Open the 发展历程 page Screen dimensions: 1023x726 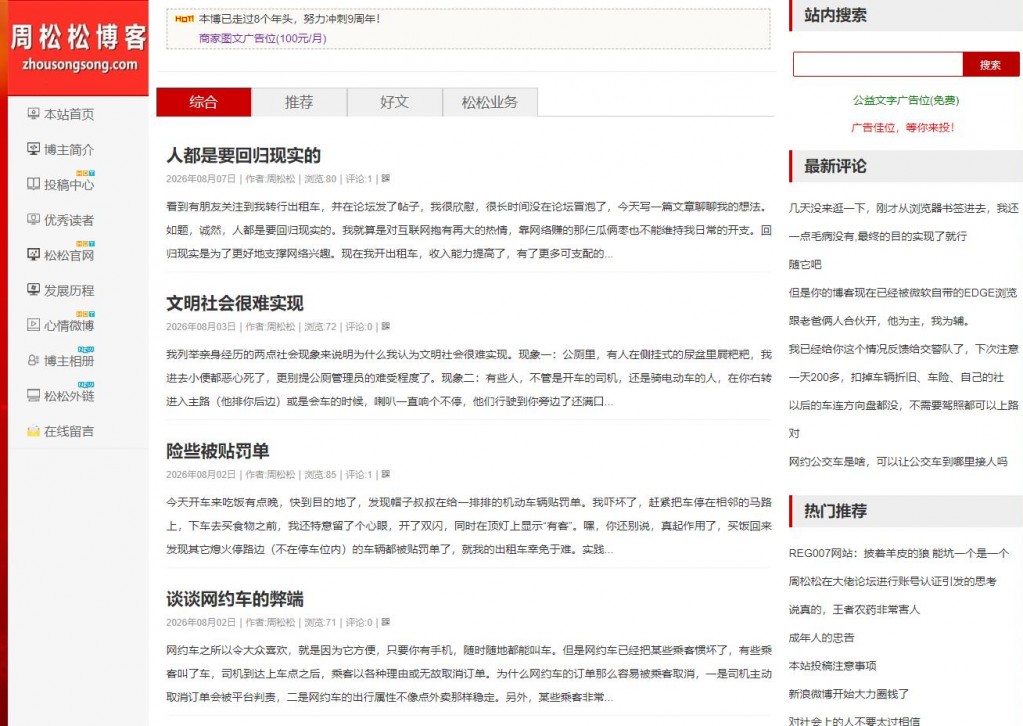pyautogui.click(x=69, y=290)
